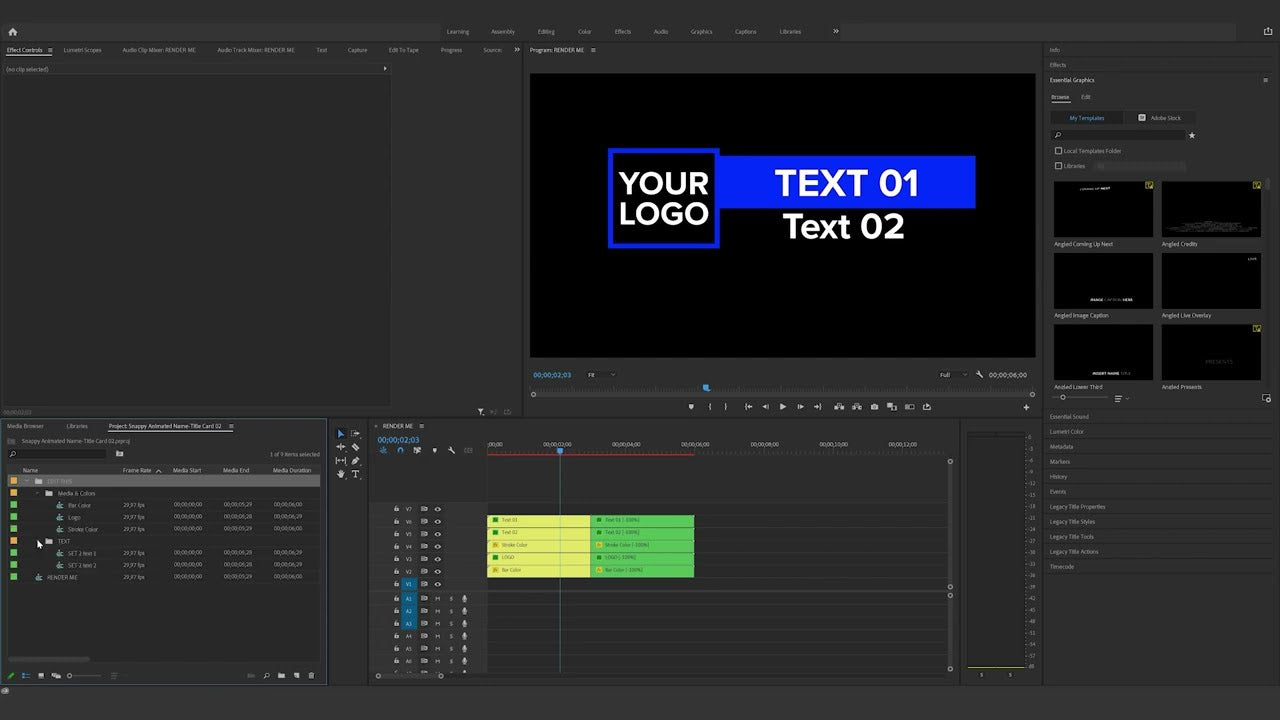Select the Track Select Forward tool

(356, 434)
